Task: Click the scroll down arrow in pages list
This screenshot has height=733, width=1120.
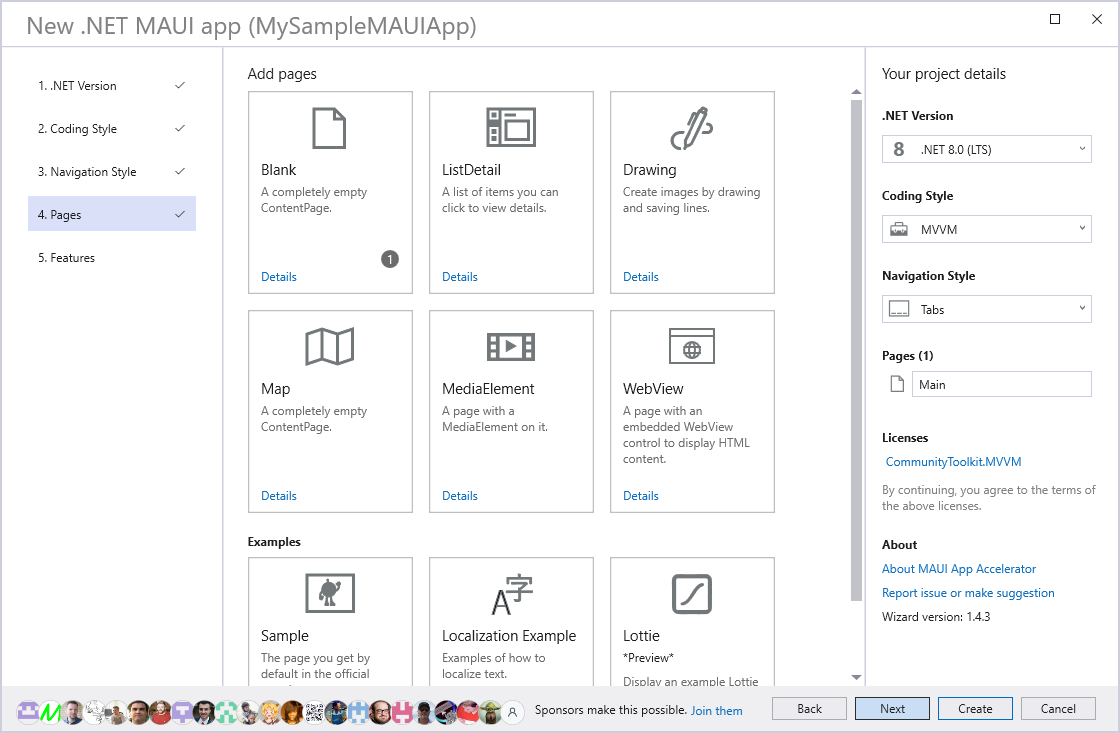Action: click(x=856, y=677)
